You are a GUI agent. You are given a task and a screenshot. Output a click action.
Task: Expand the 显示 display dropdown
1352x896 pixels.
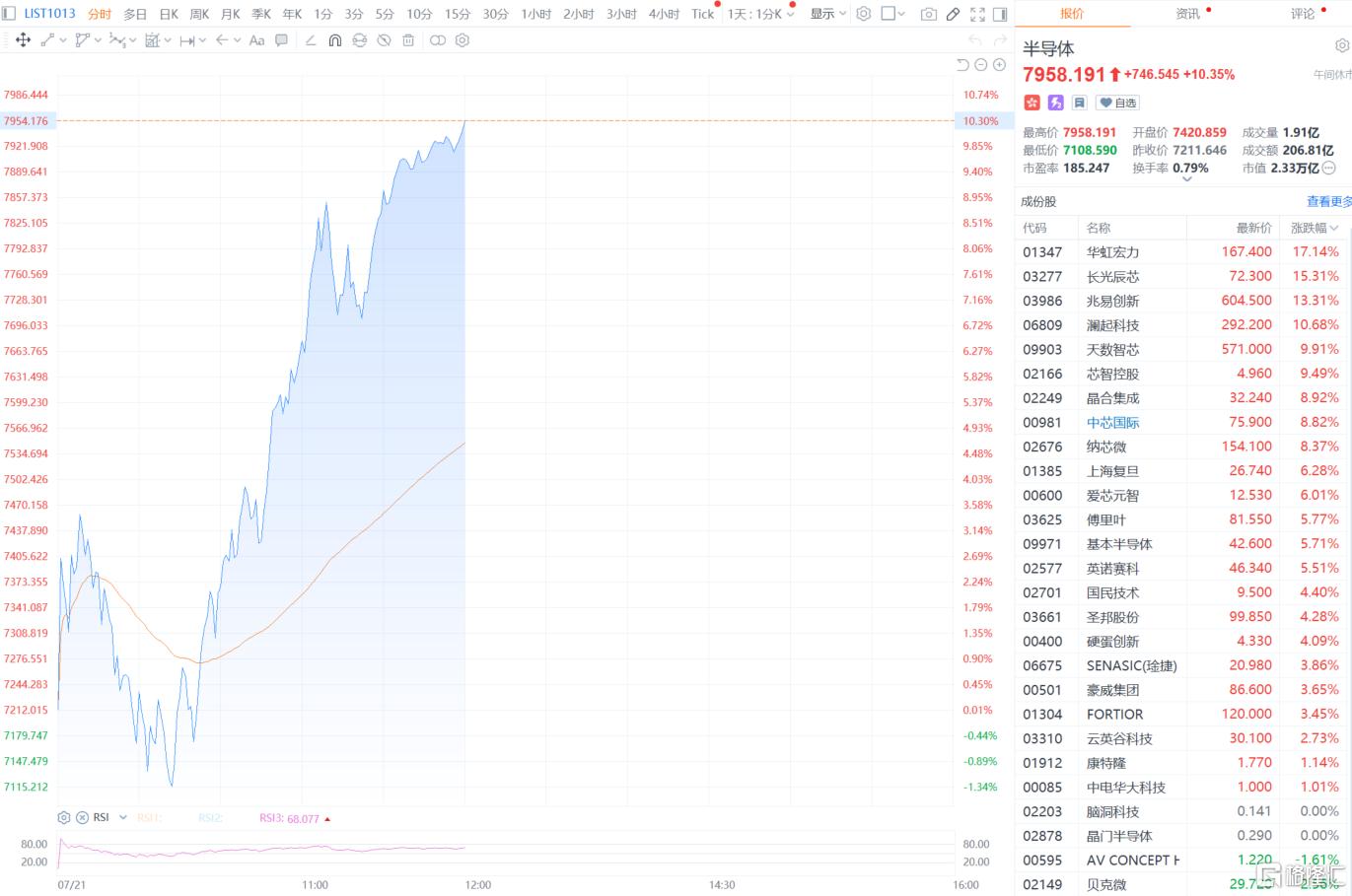tap(828, 14)
